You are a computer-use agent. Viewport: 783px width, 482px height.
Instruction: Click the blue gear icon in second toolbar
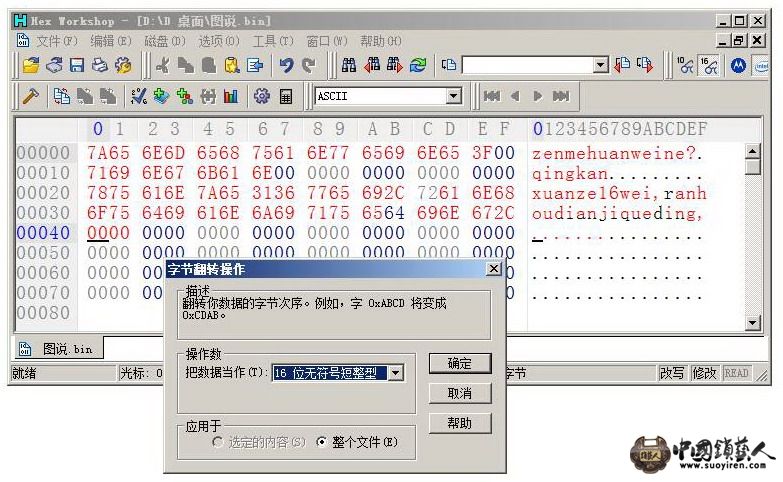point(262,96)
